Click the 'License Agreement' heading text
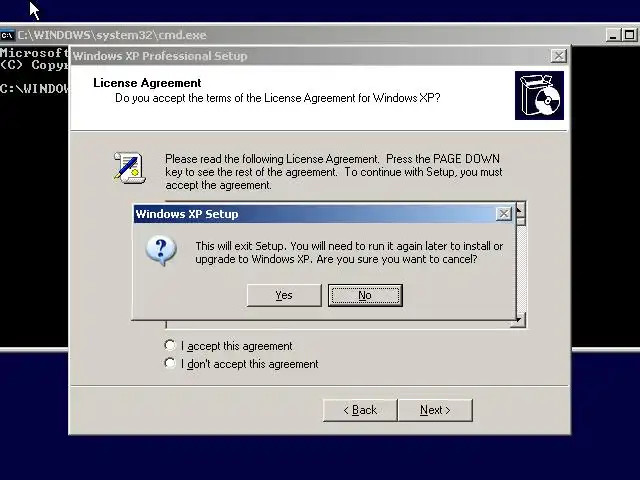This screenshot has height=480, width=640. tap(147, 83)
